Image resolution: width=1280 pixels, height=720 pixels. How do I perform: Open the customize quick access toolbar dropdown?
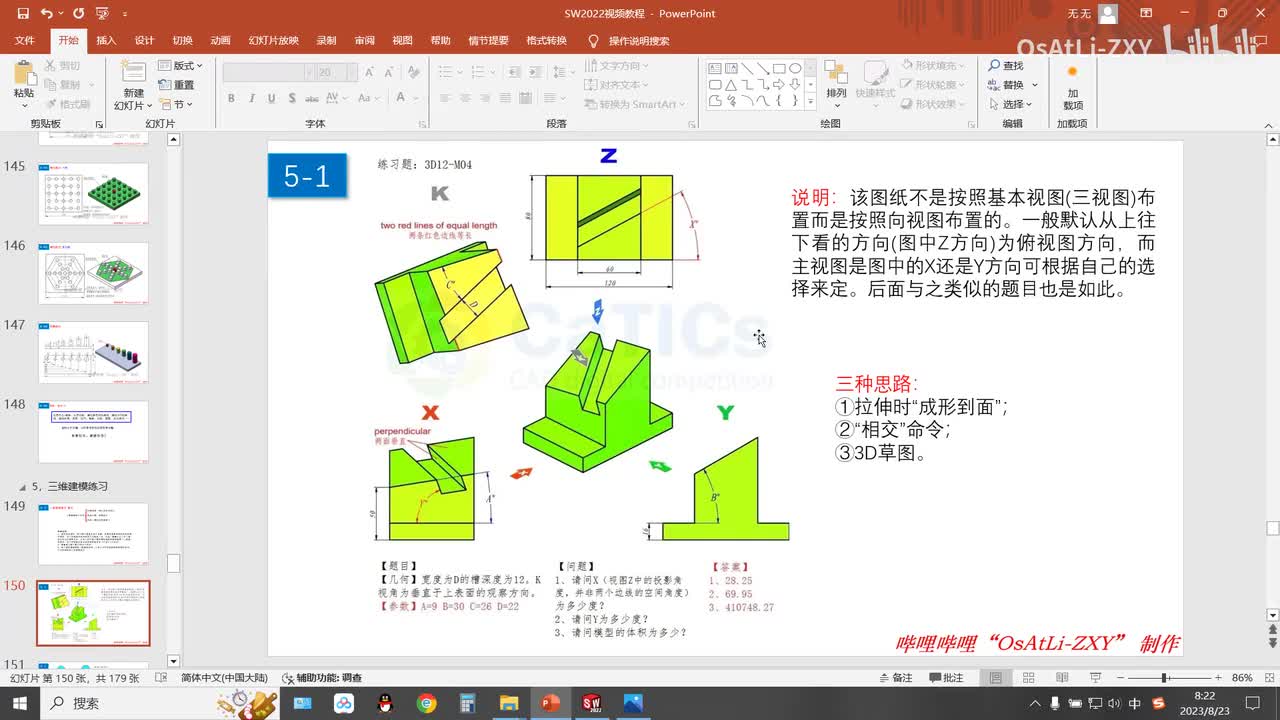coord(125,14)
